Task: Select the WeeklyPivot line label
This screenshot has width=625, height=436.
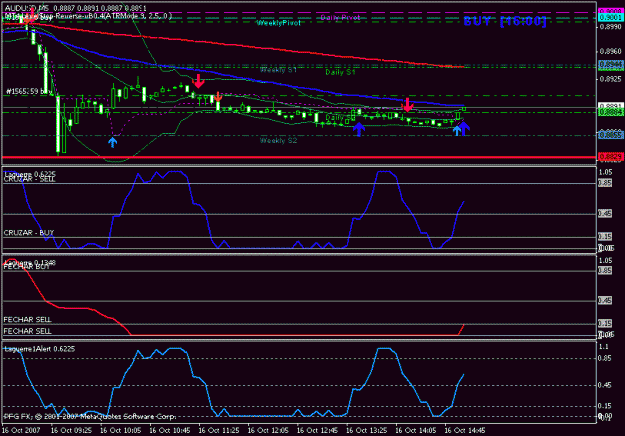Action: 278,23
